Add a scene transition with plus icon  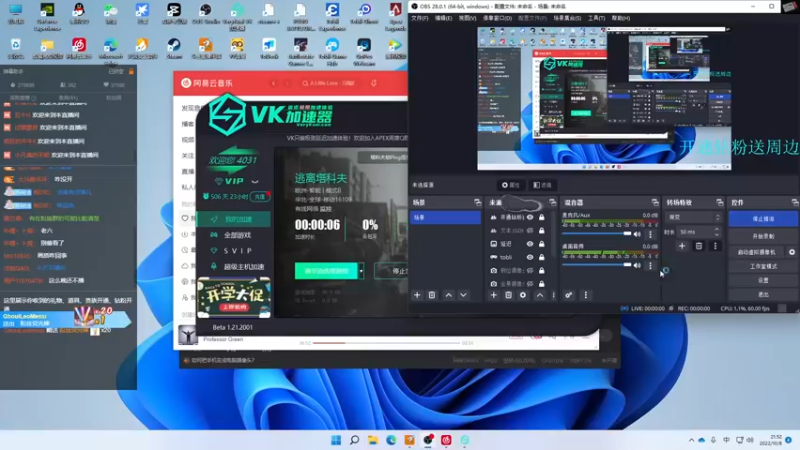point(682,246)
